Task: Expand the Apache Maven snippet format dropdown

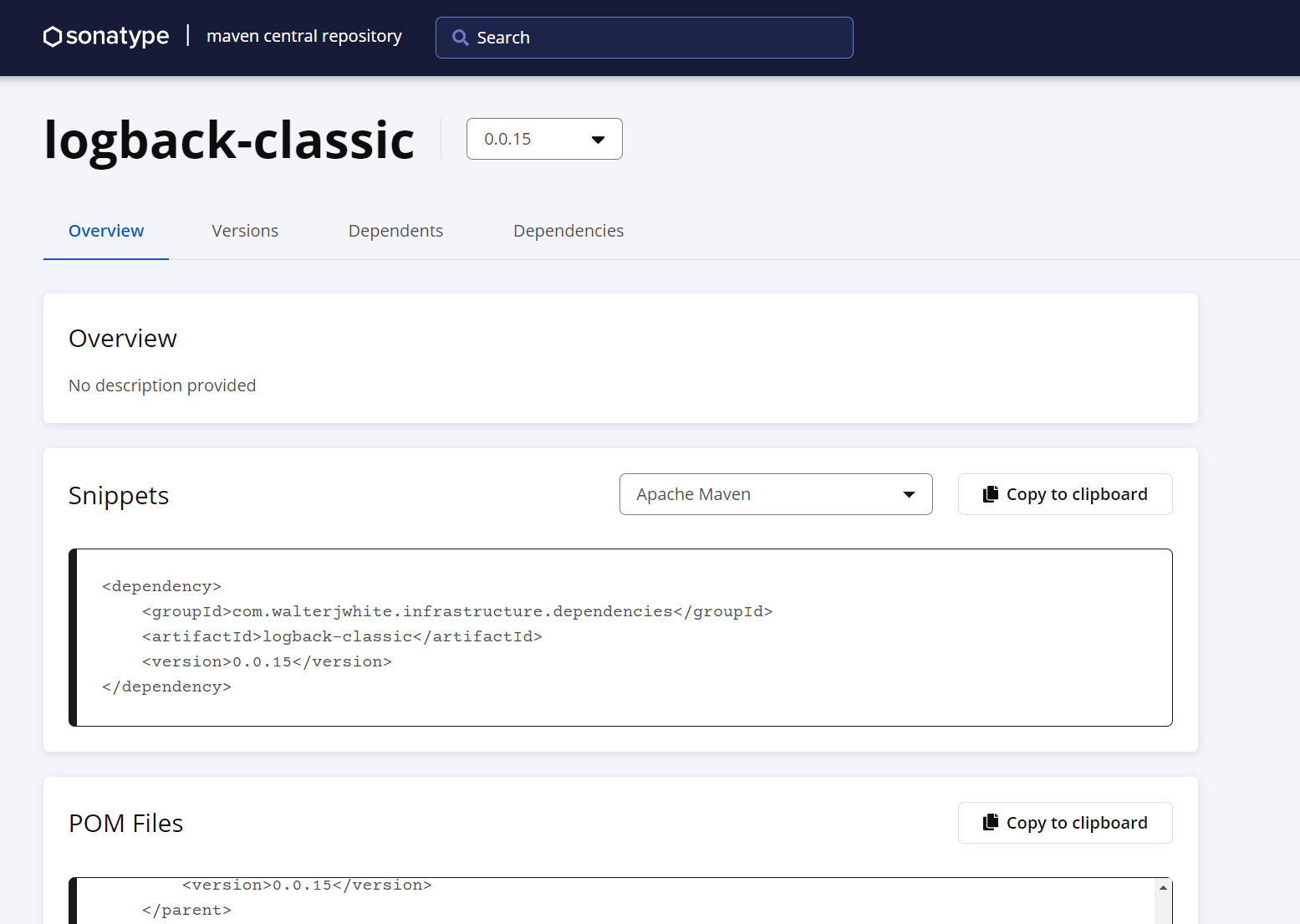Action: pyautogui.click(x=775, y=494)
